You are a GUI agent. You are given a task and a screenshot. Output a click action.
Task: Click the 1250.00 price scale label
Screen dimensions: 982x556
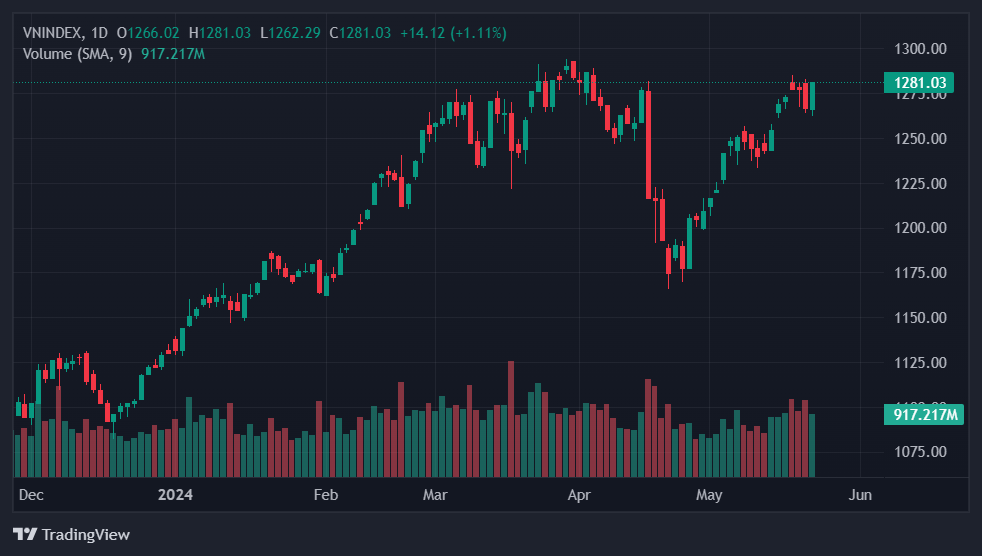(918, 138)
